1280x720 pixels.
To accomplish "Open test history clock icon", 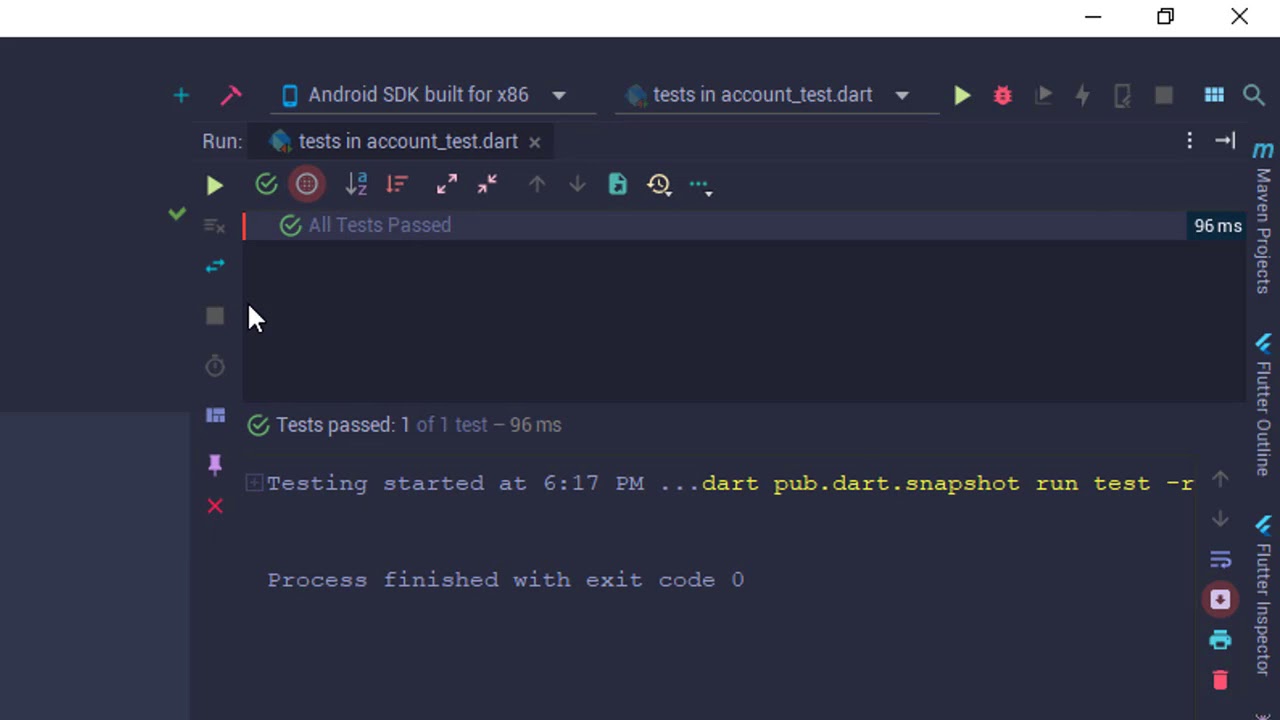I will (x=658, y=184).
